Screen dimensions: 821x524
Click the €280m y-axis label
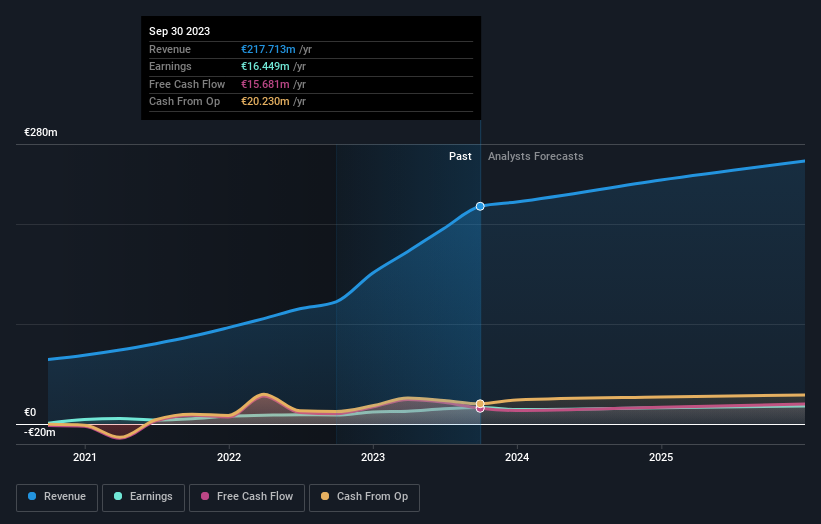tap(41, 132)
